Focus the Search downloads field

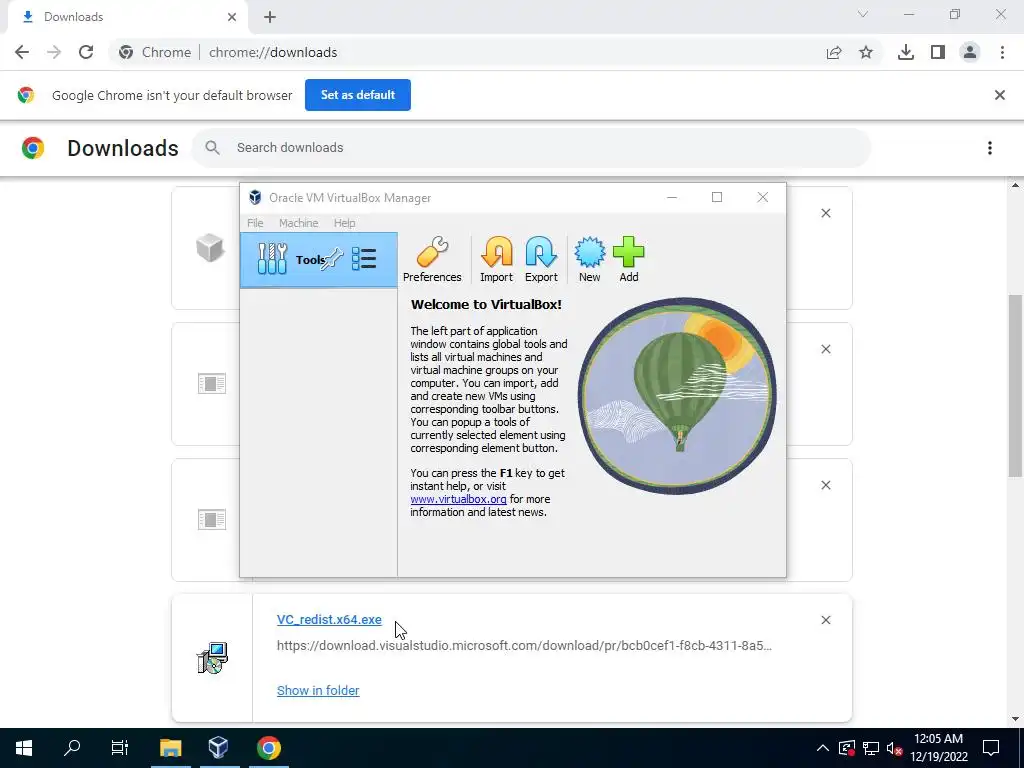point(531,148)
